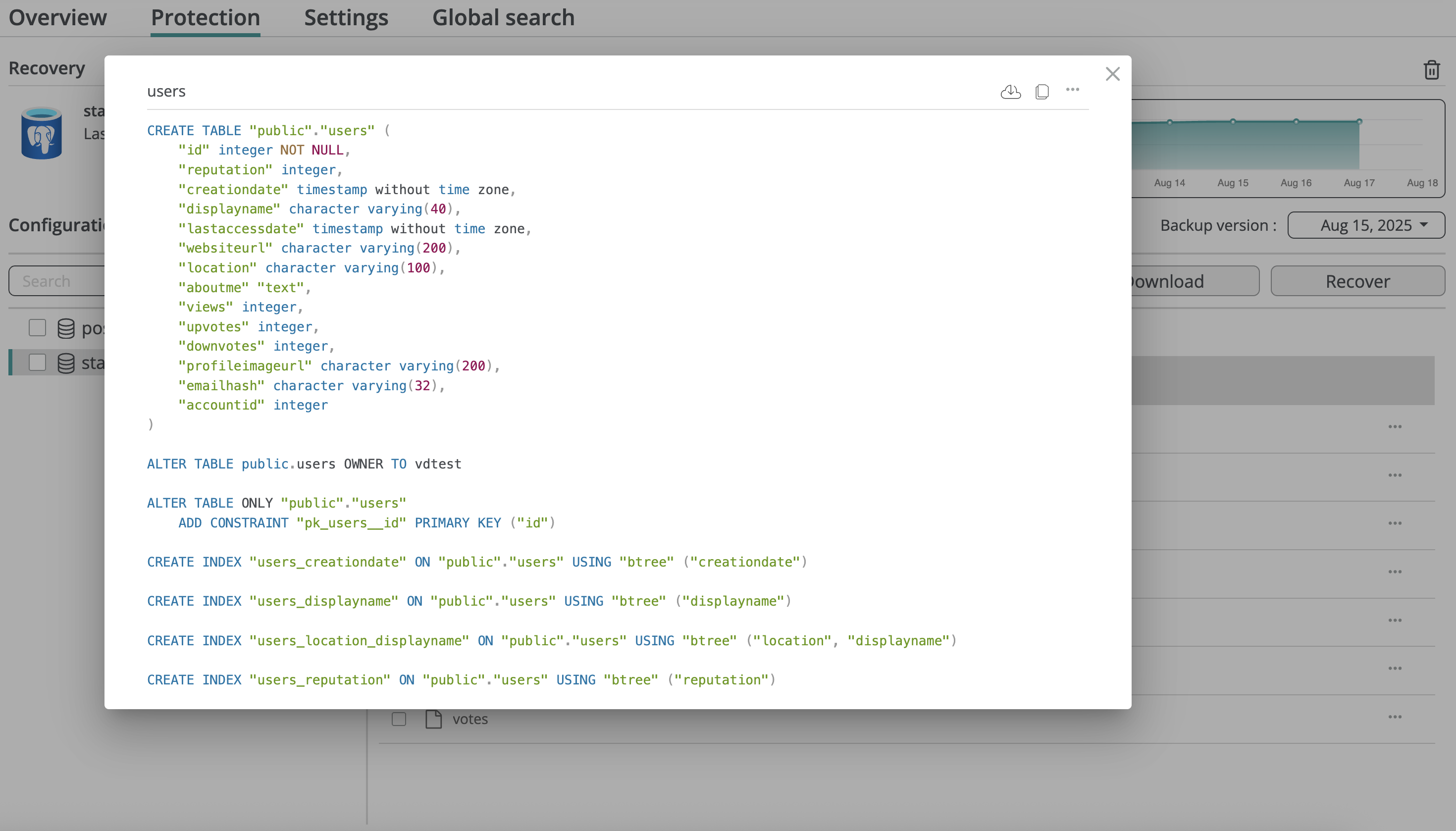The height and width of the screenshot is (831, 1456).
Task: Copy the users SQL to clipboard
Action: (x=1041, y=91)
